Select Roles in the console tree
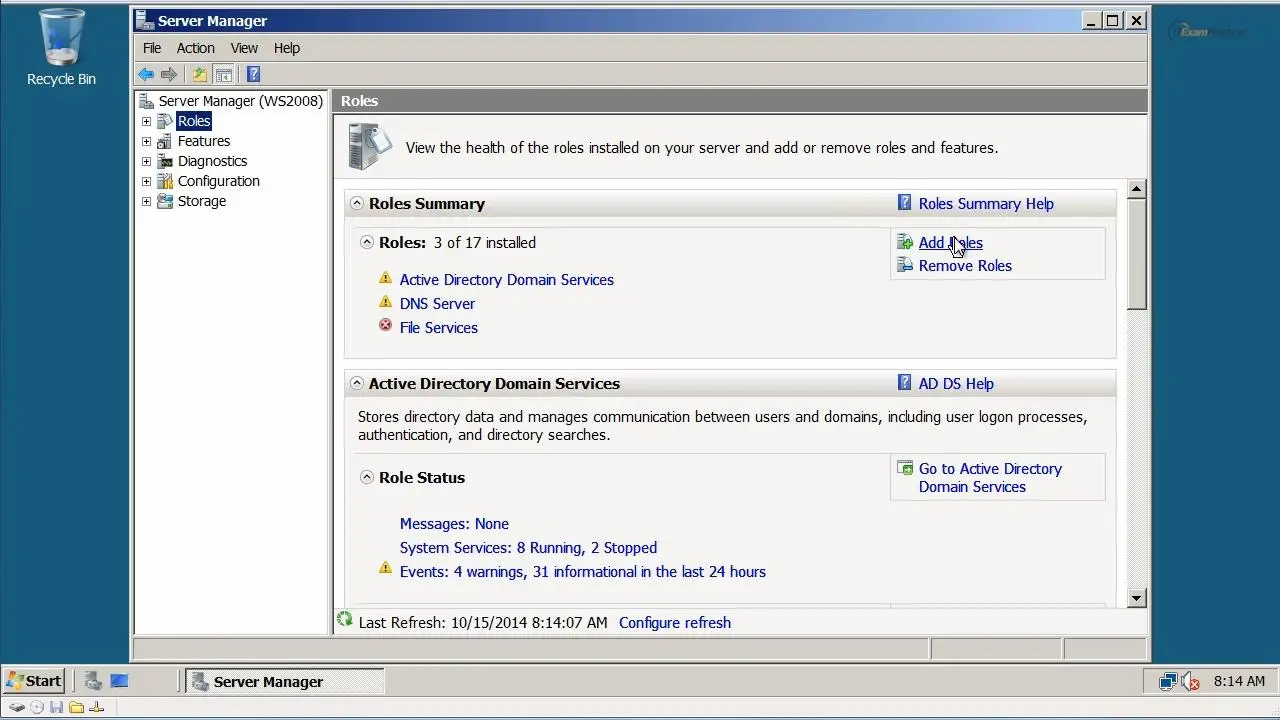Image resolution: width=1280 pixels, height=720 pixels. tap(194, 121)
